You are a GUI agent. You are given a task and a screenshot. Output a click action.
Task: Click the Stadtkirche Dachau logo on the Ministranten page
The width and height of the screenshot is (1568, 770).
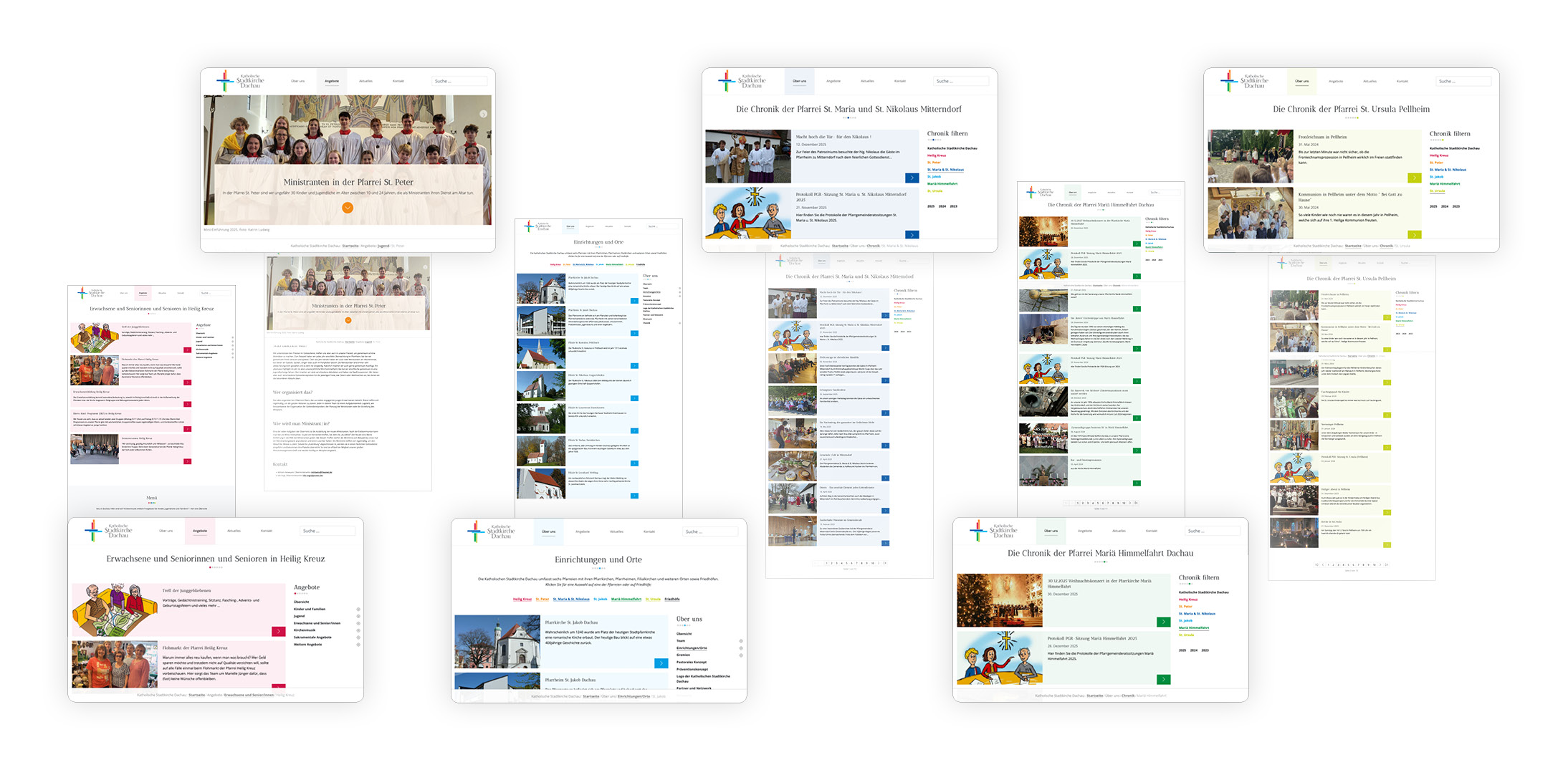click(x=241, y=81)
